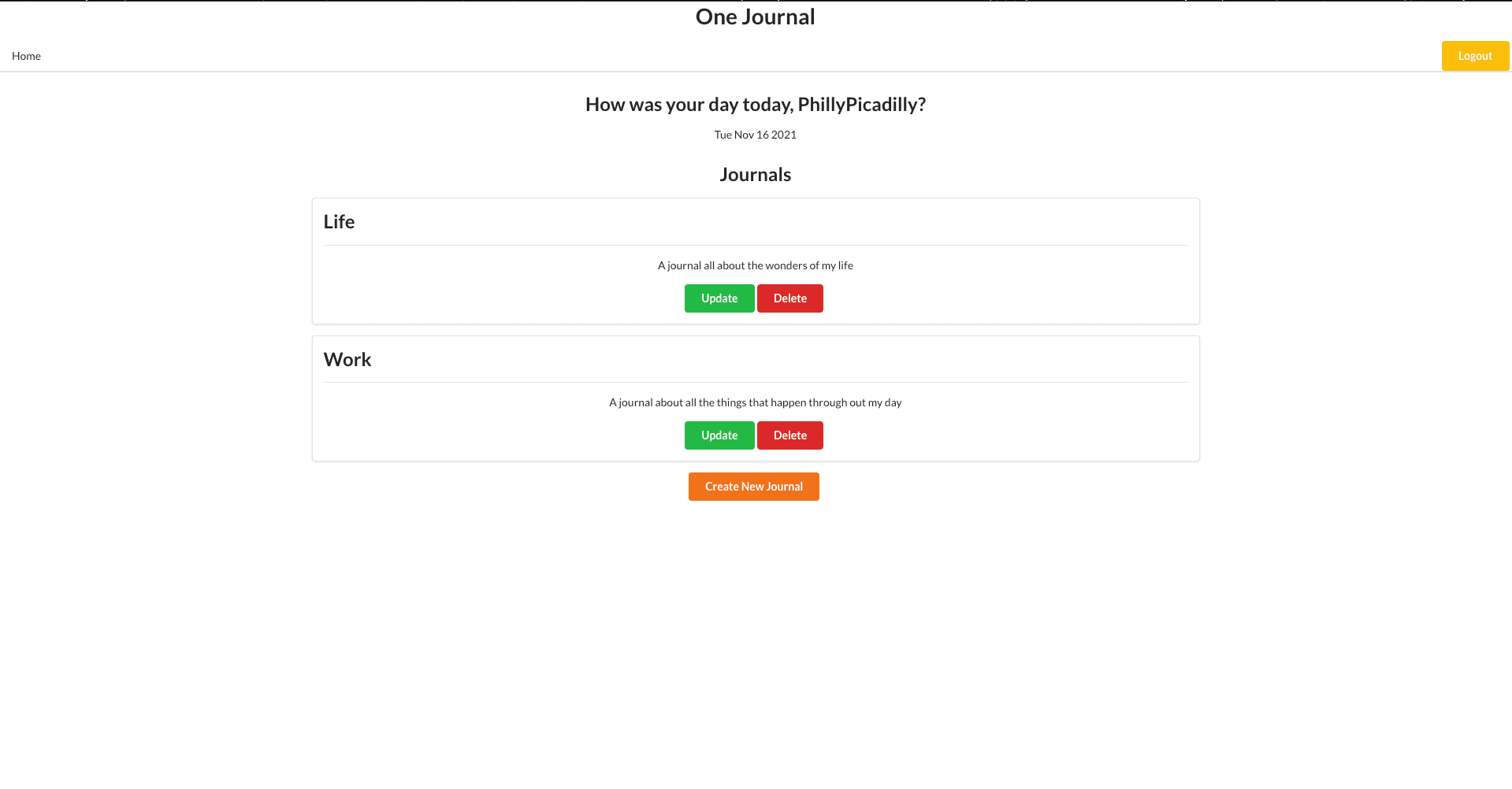Click the Work journal description text

click(x=755, y=402)
